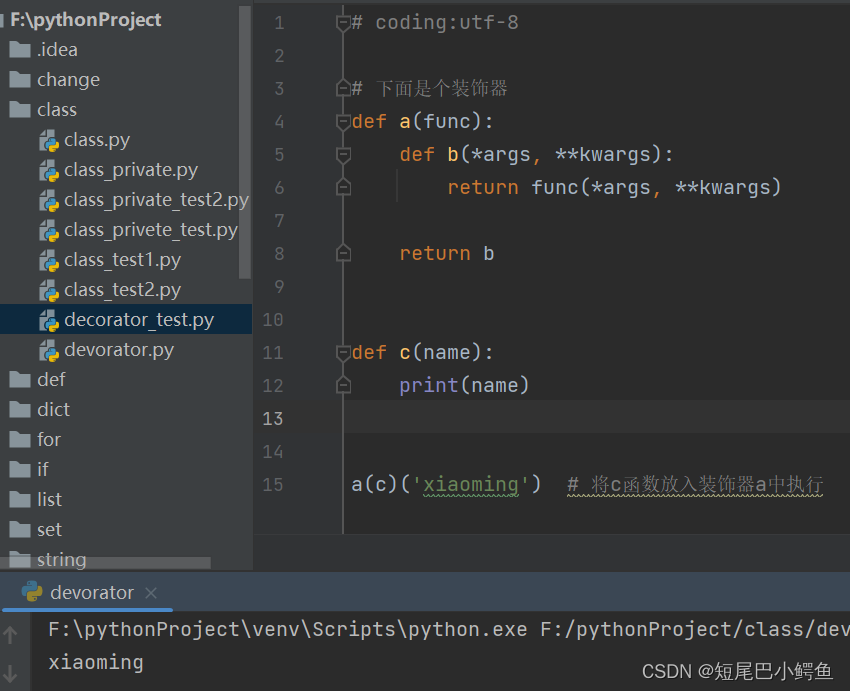Screen dimensions: 850x691
Task: Click the 'return b' statement
Action: (447, 254)
